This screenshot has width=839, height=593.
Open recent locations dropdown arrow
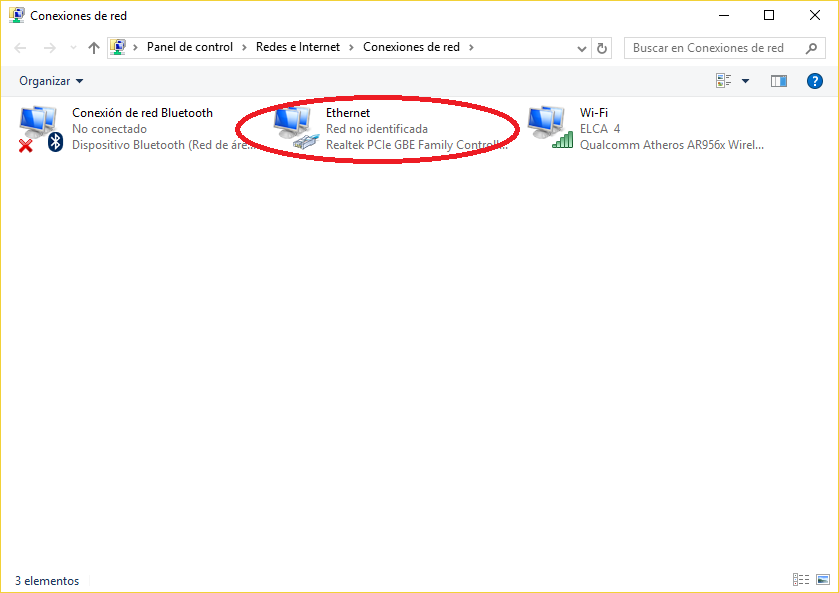pos(73,48)
